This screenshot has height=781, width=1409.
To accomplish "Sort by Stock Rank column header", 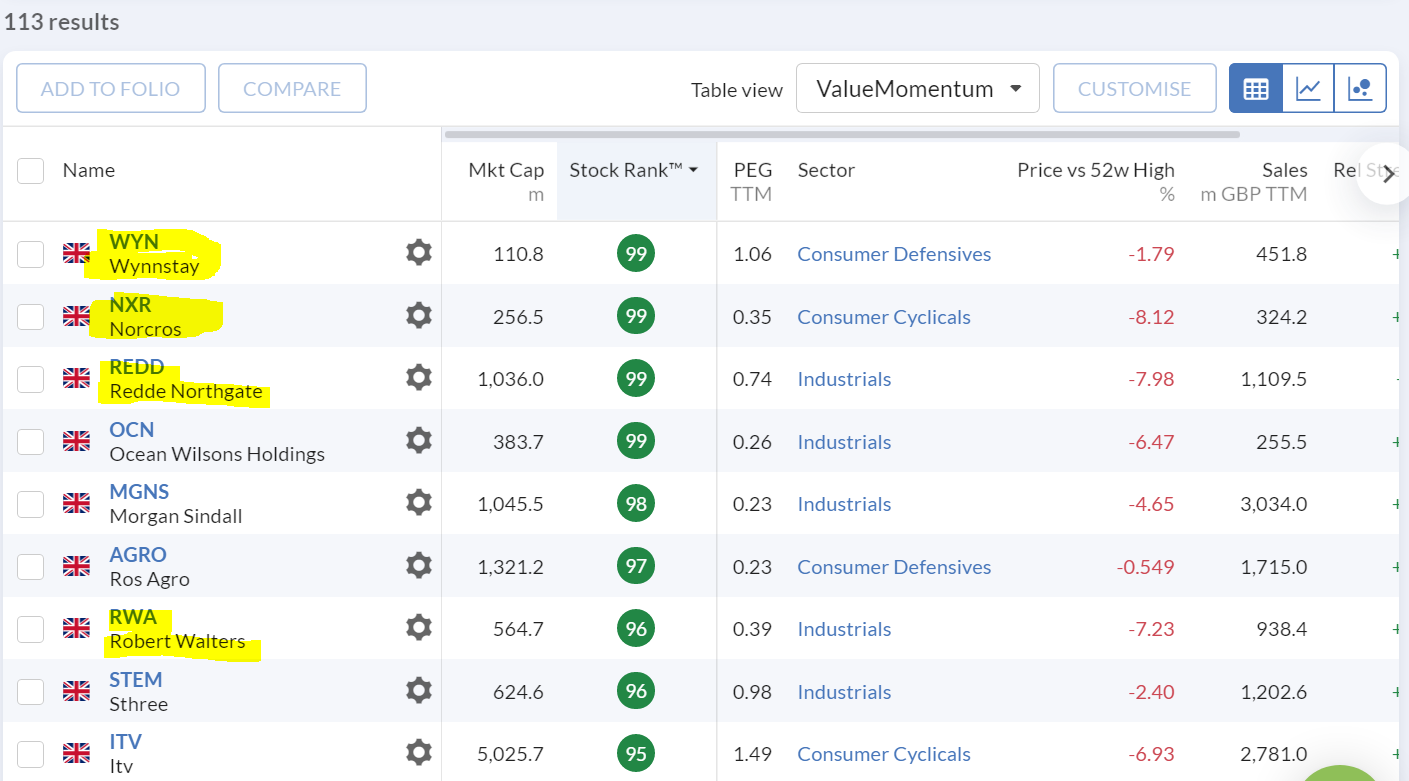I will 634,170.
